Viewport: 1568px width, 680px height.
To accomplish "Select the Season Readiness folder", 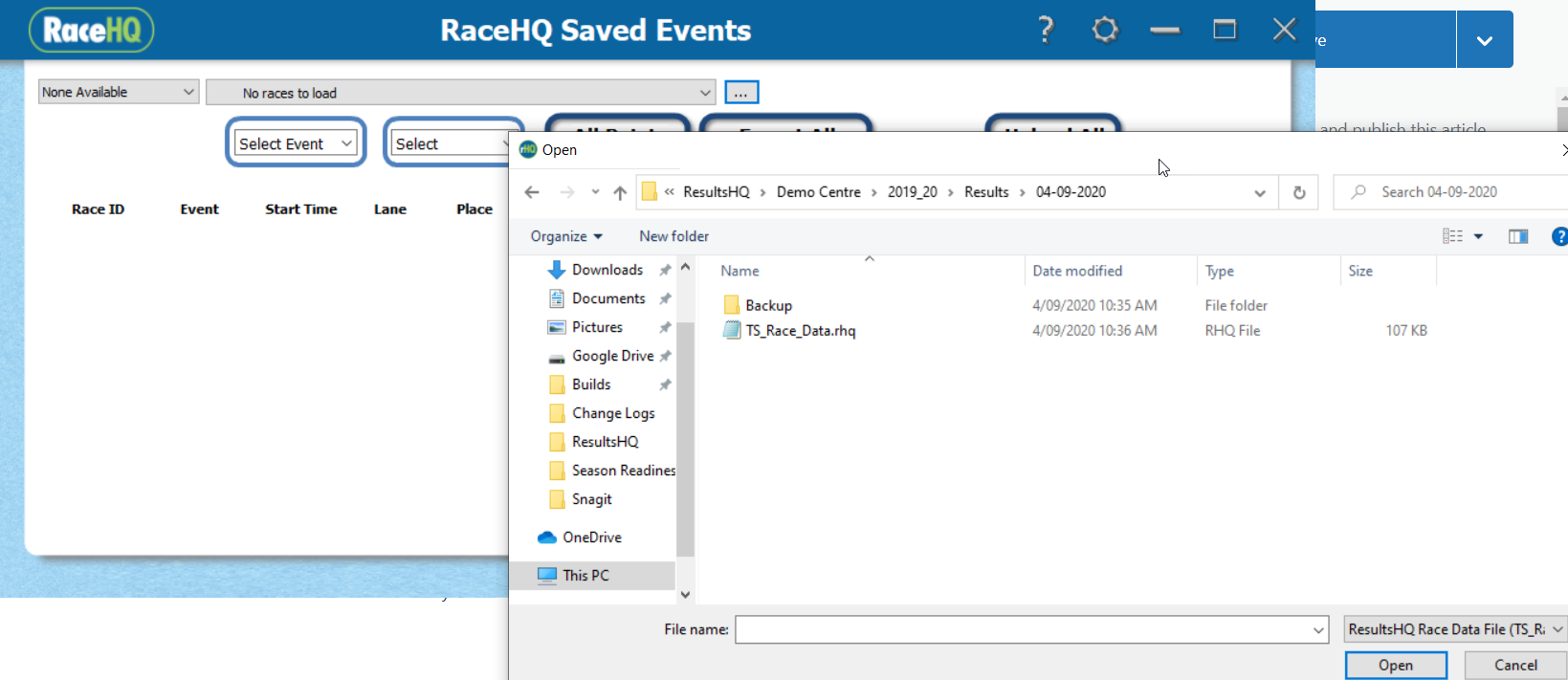I will 623,471.
